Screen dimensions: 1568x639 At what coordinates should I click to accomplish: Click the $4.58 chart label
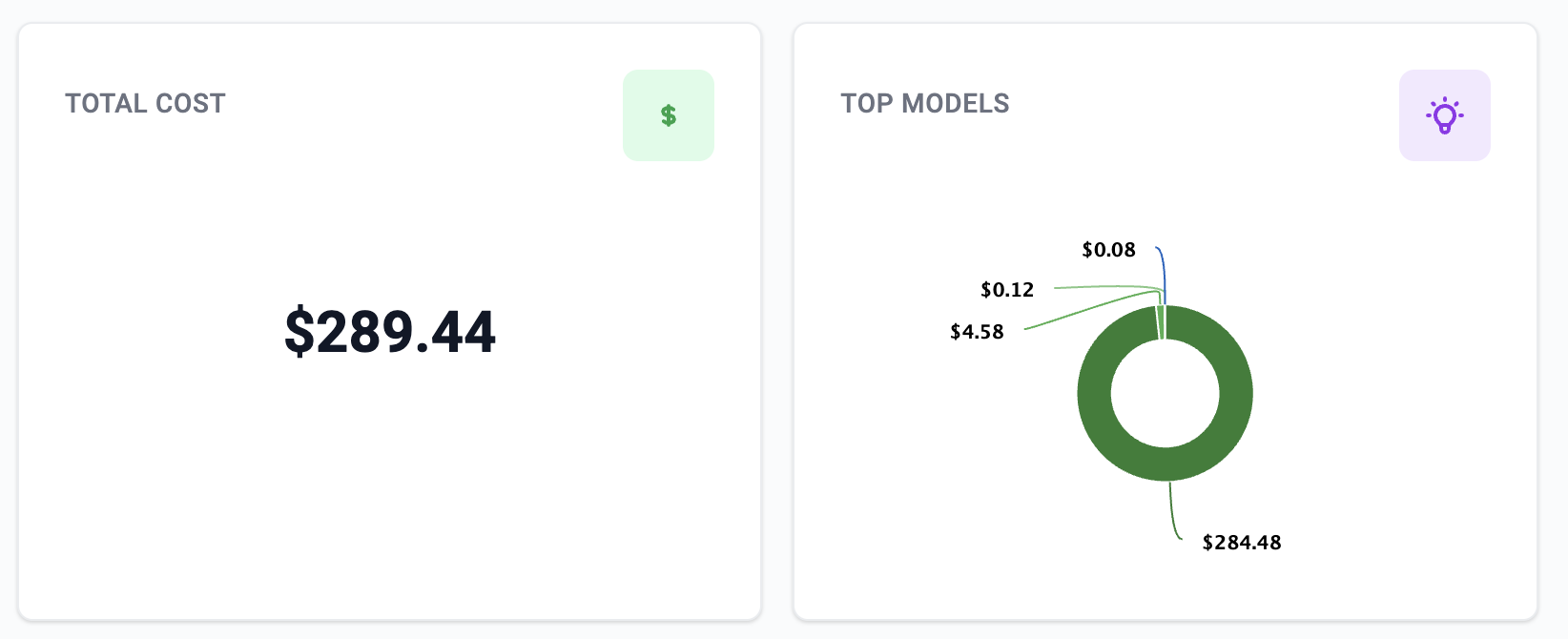coord(977,332)
